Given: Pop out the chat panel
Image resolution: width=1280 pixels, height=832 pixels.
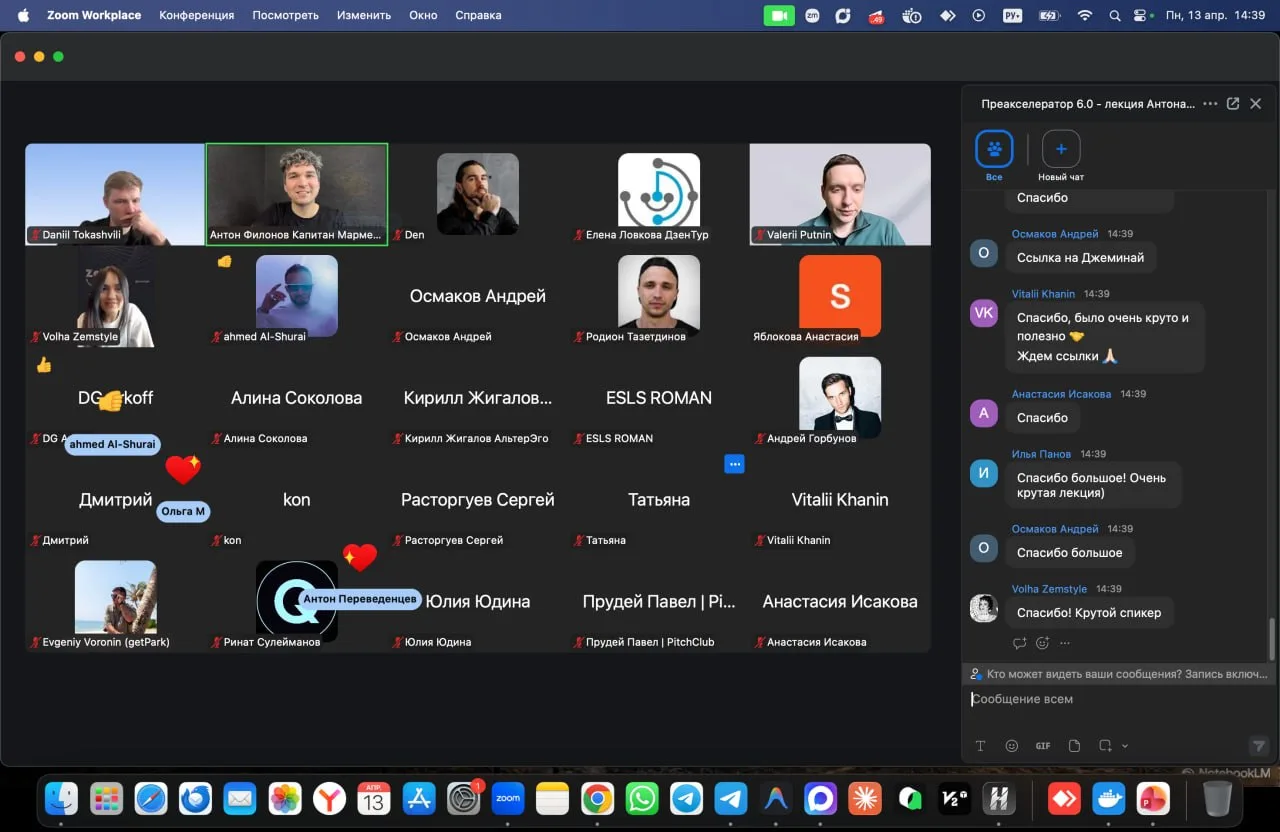Looking at the screenshot, I should 1233,104.
